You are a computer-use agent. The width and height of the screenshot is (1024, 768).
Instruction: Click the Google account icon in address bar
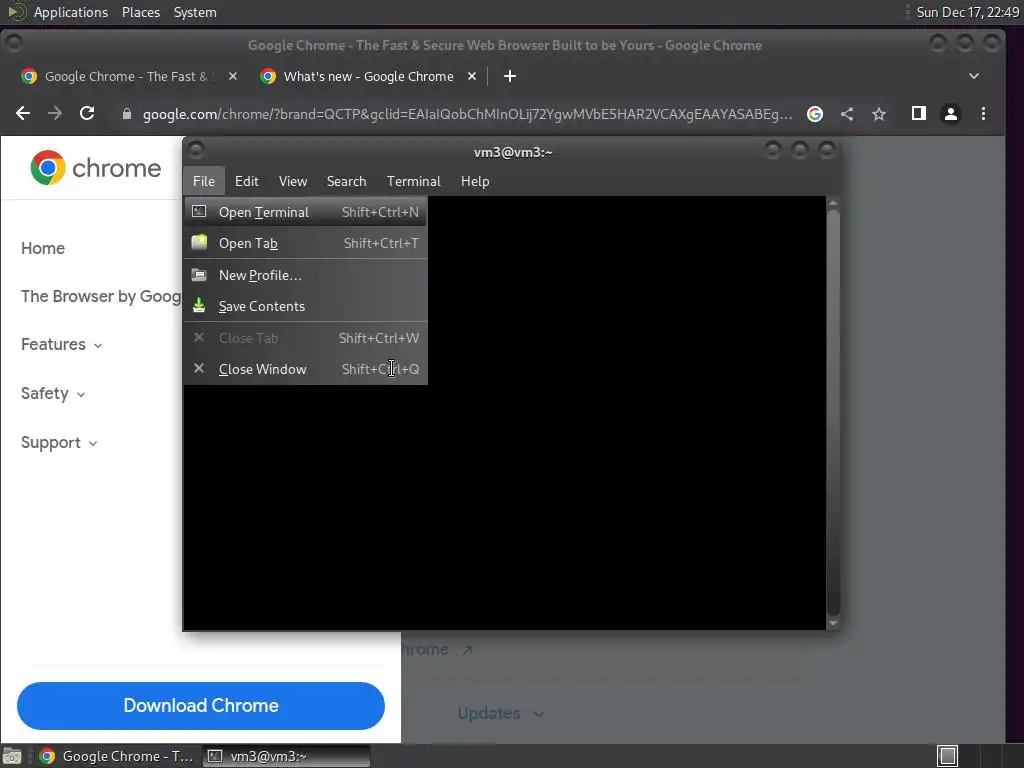814,114
